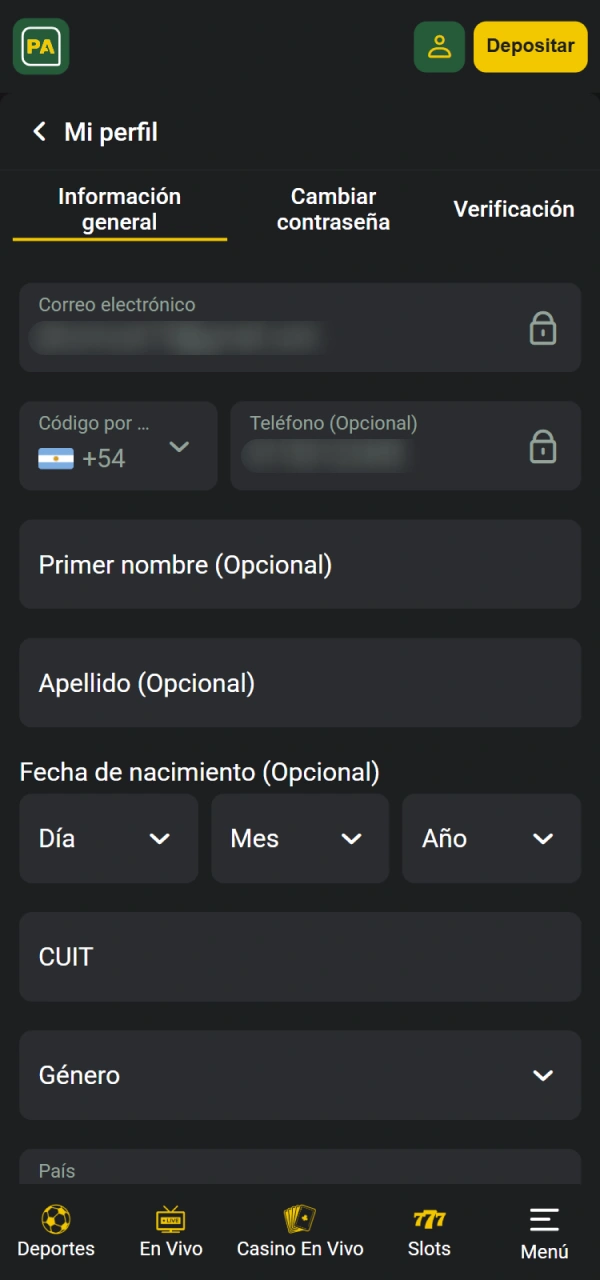Screen dimensions: 600x1280
Task: Switch to the Cambiar contraseña tab
Action: click(333, 209)
